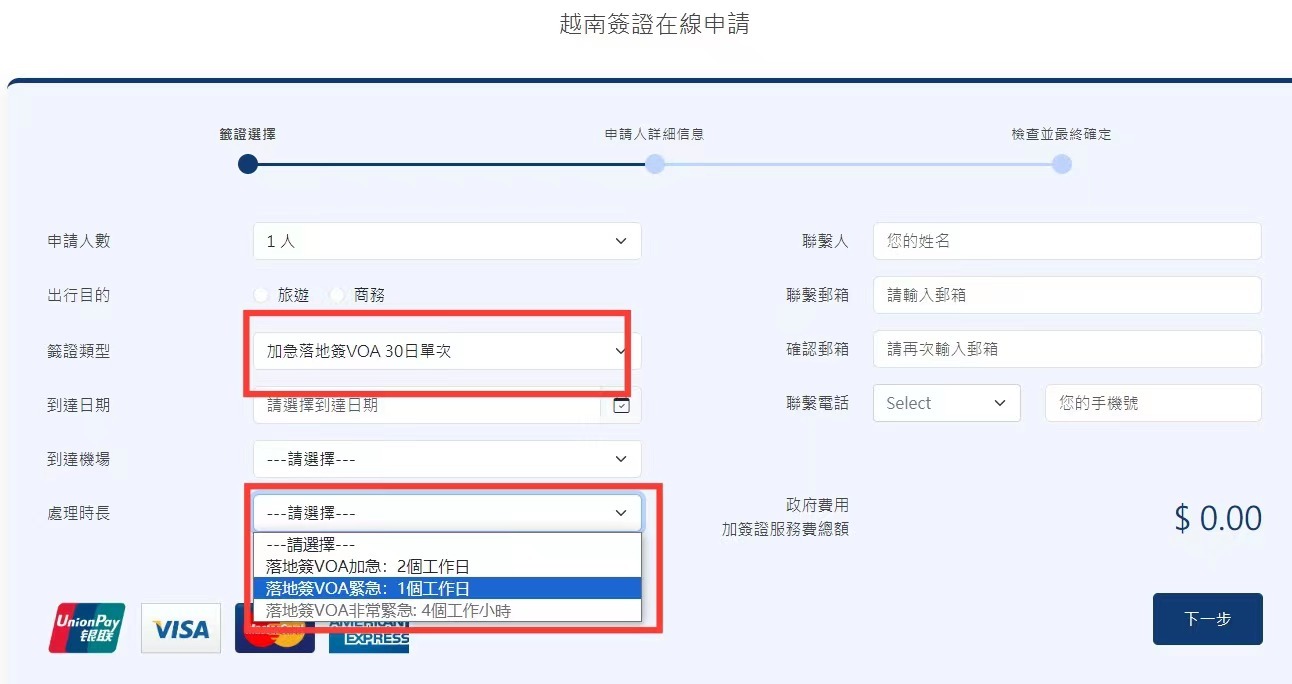1292x684 pixels.
Task: Select the 旅遊 travel purpose radio button
Action: pyautogui.click(x=262, y=295)
